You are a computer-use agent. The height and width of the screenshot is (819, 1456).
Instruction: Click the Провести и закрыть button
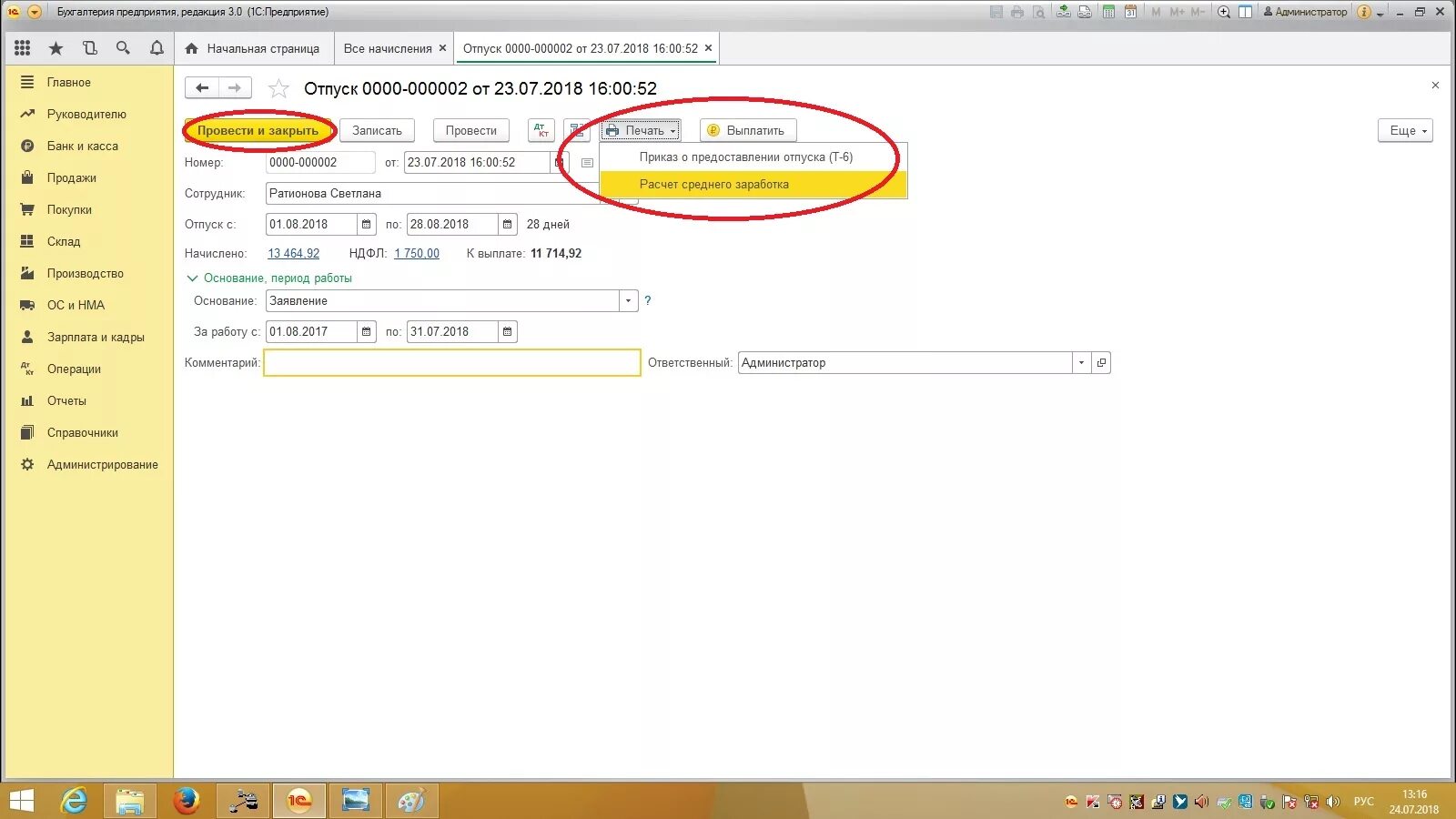point(258,130)
